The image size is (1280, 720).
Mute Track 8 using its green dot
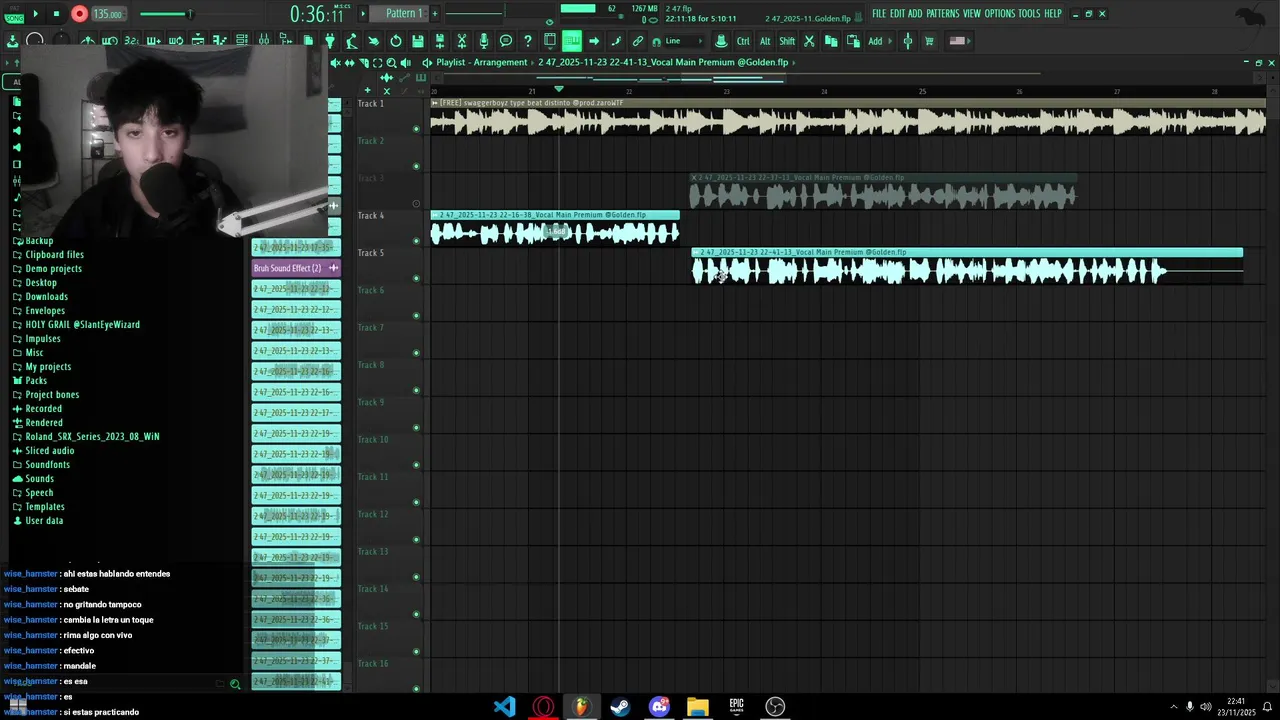click(x=416, y=390)
